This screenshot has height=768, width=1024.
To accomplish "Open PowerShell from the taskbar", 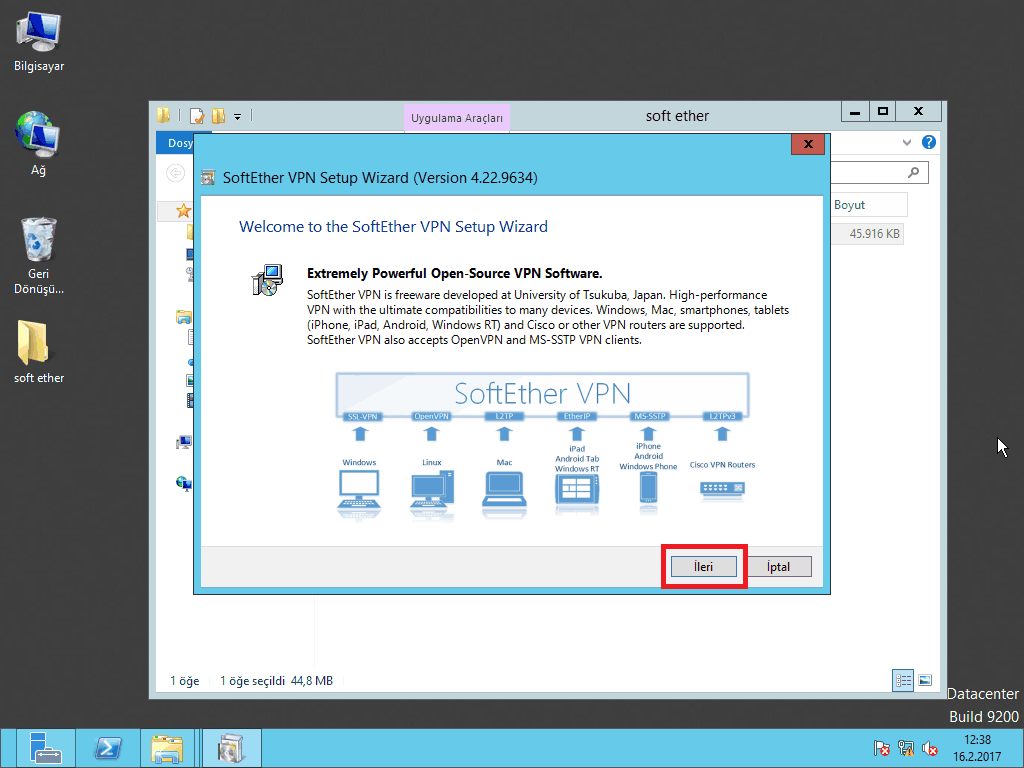I will pos(107,747).
